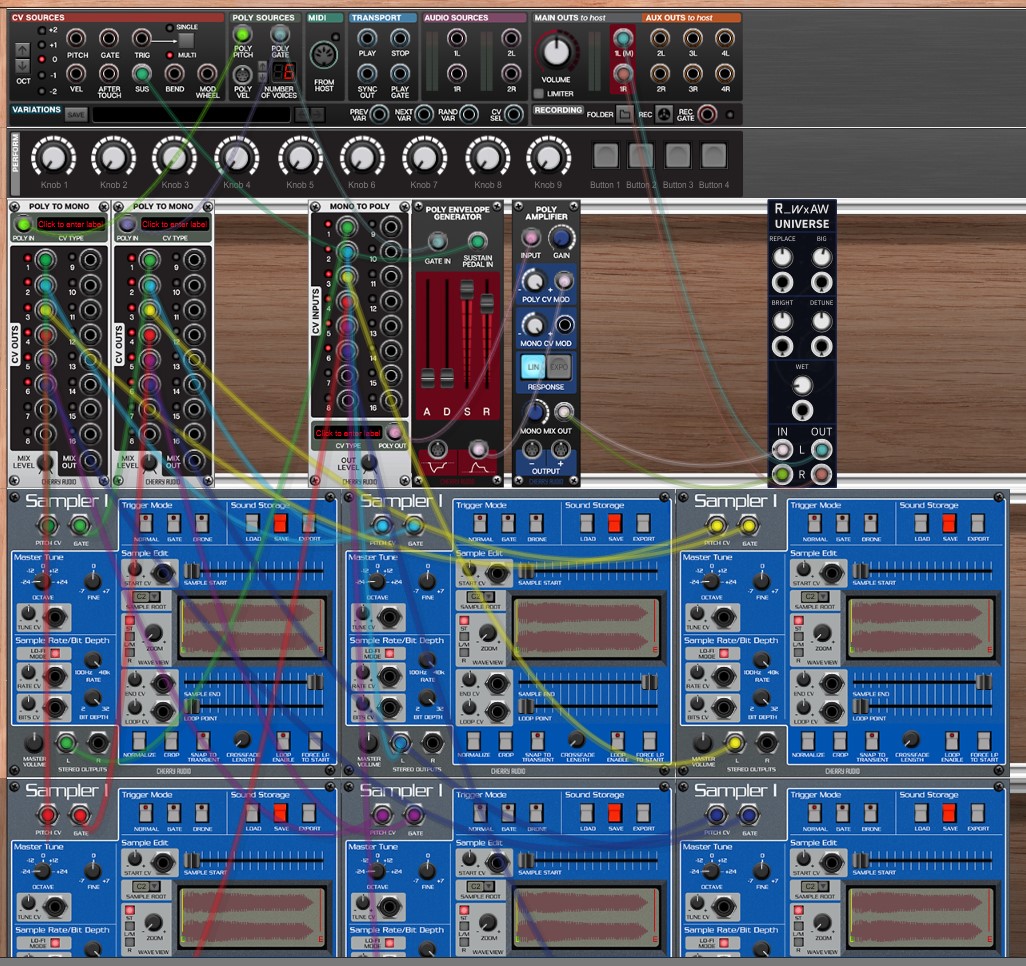Image resolution: width=1026 pixels, height=966 pixels.
Task: Click the red SAVE switch on bottom-right Sampler
Action: pyautogui.click(x=949, y=812)
